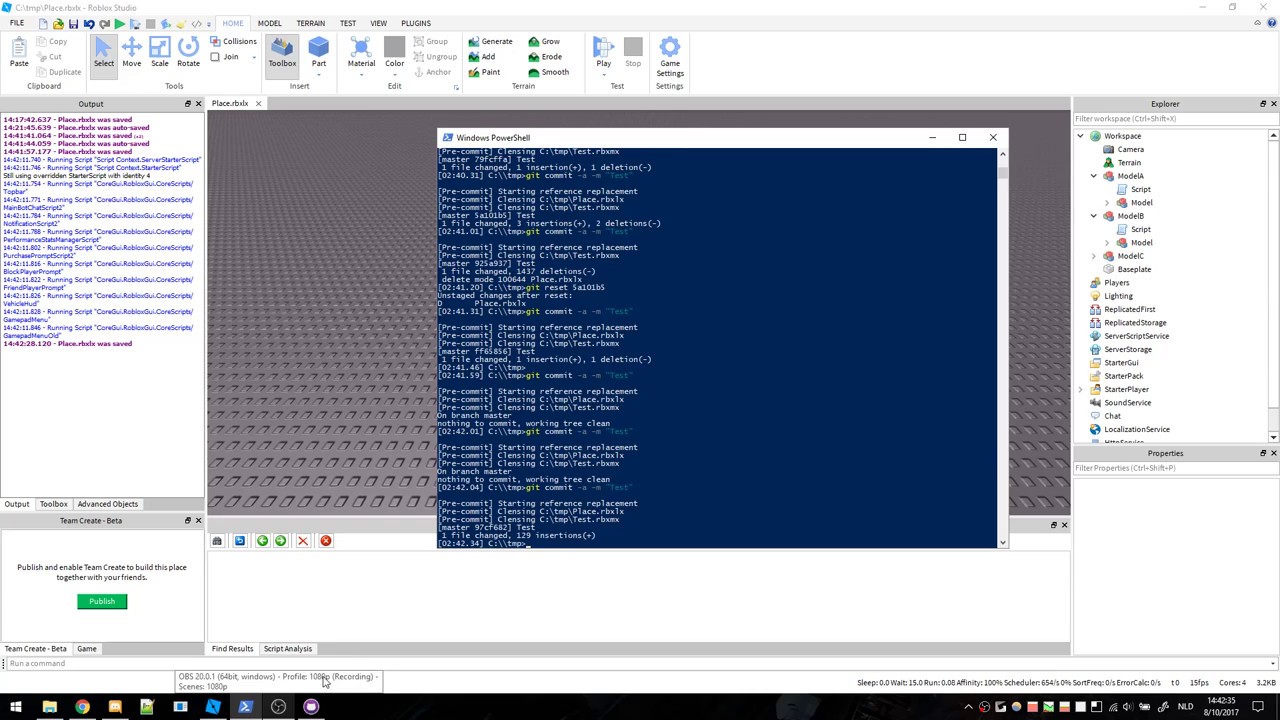Collapse the ModelB node
Viewport: 1280px width, 720px height.
click(1094, 216)
